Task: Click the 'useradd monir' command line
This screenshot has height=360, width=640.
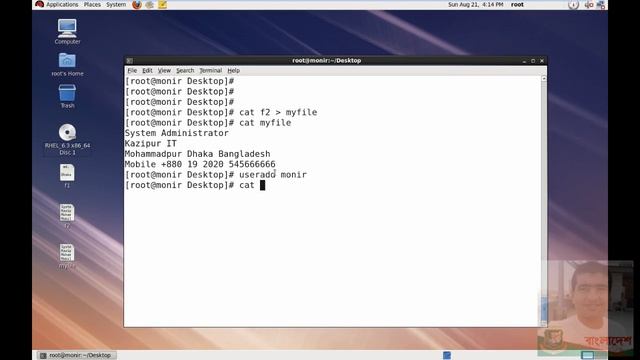Action: click(216, 175)
